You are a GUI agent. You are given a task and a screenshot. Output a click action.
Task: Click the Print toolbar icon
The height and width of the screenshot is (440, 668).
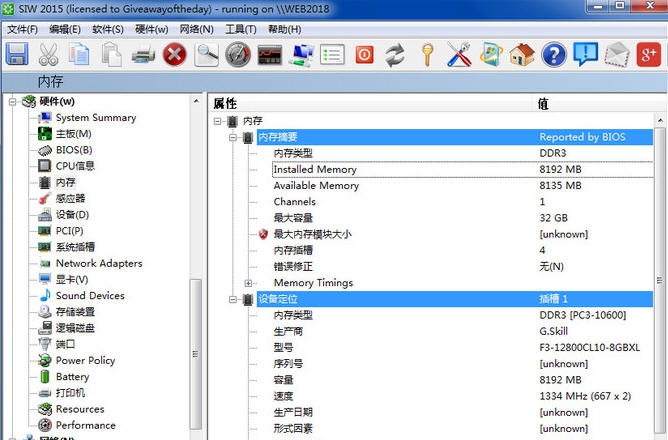click(x=143, y=55)
